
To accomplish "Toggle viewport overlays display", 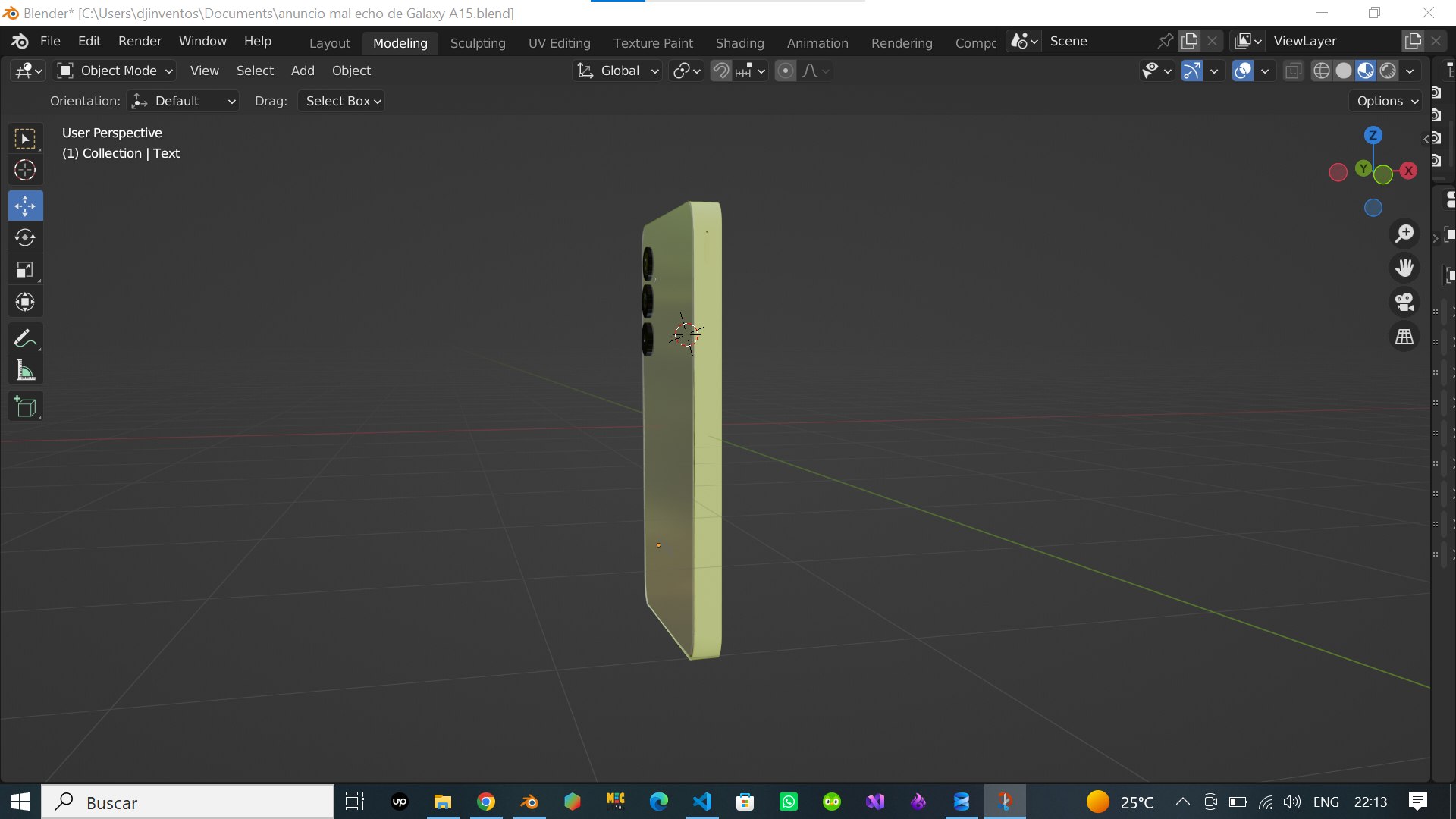I will pos(1243,71).
